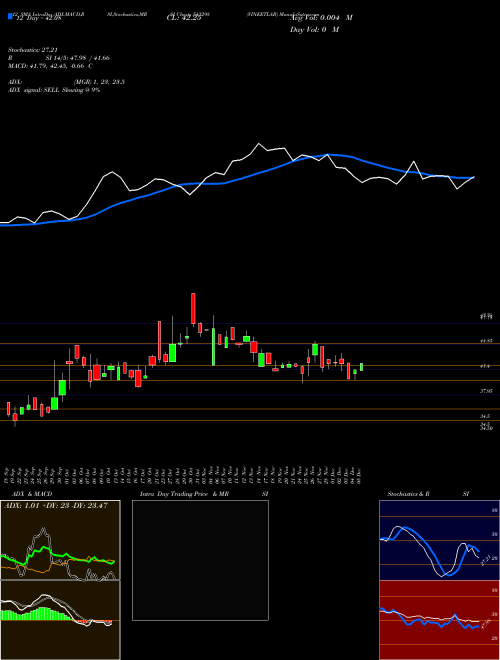Click the 'ADX: 1.01 +DY: 23 -DY: 23.47' header

(56, 505)
